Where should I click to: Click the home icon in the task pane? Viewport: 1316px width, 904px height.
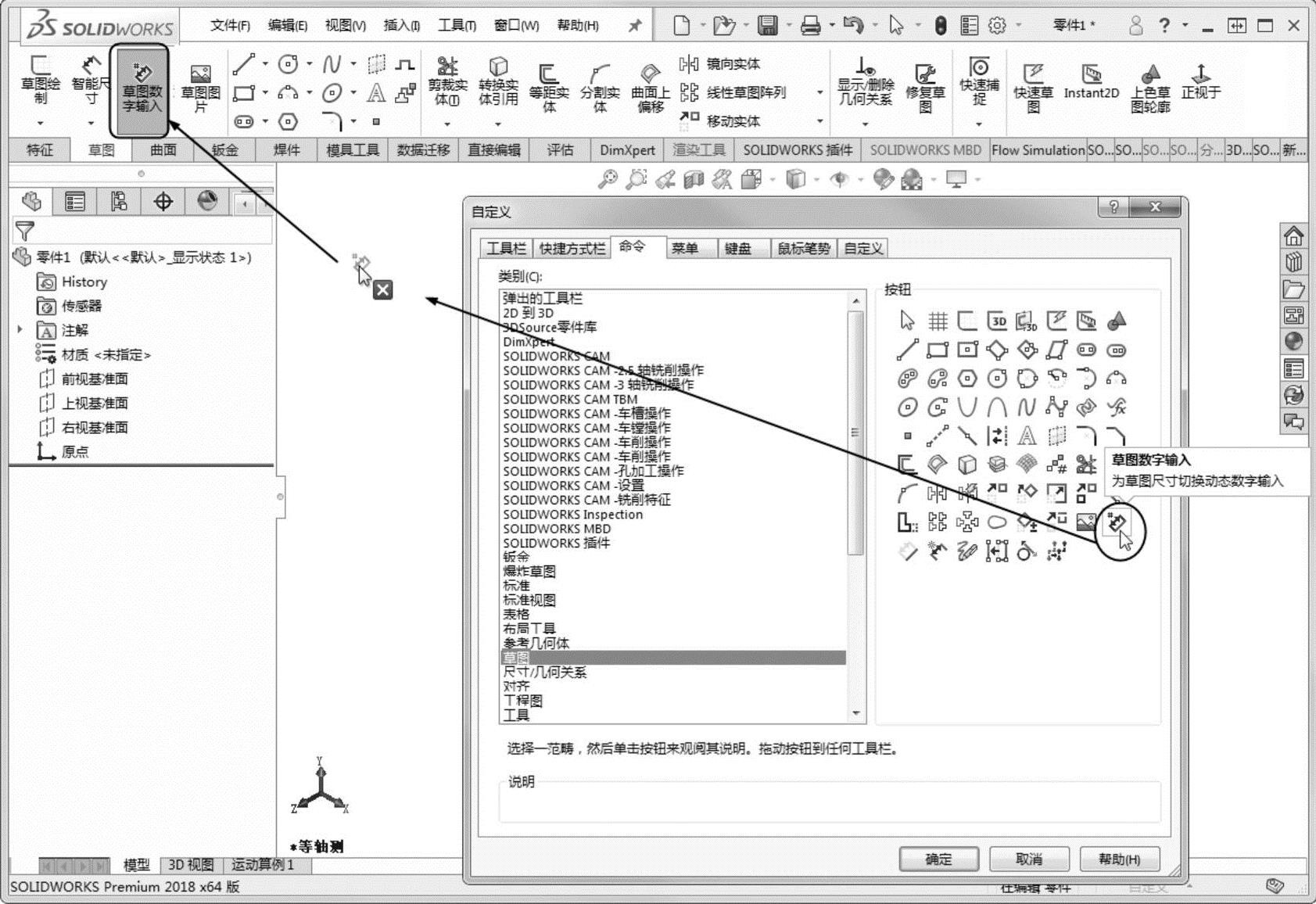click(1293, 235)
